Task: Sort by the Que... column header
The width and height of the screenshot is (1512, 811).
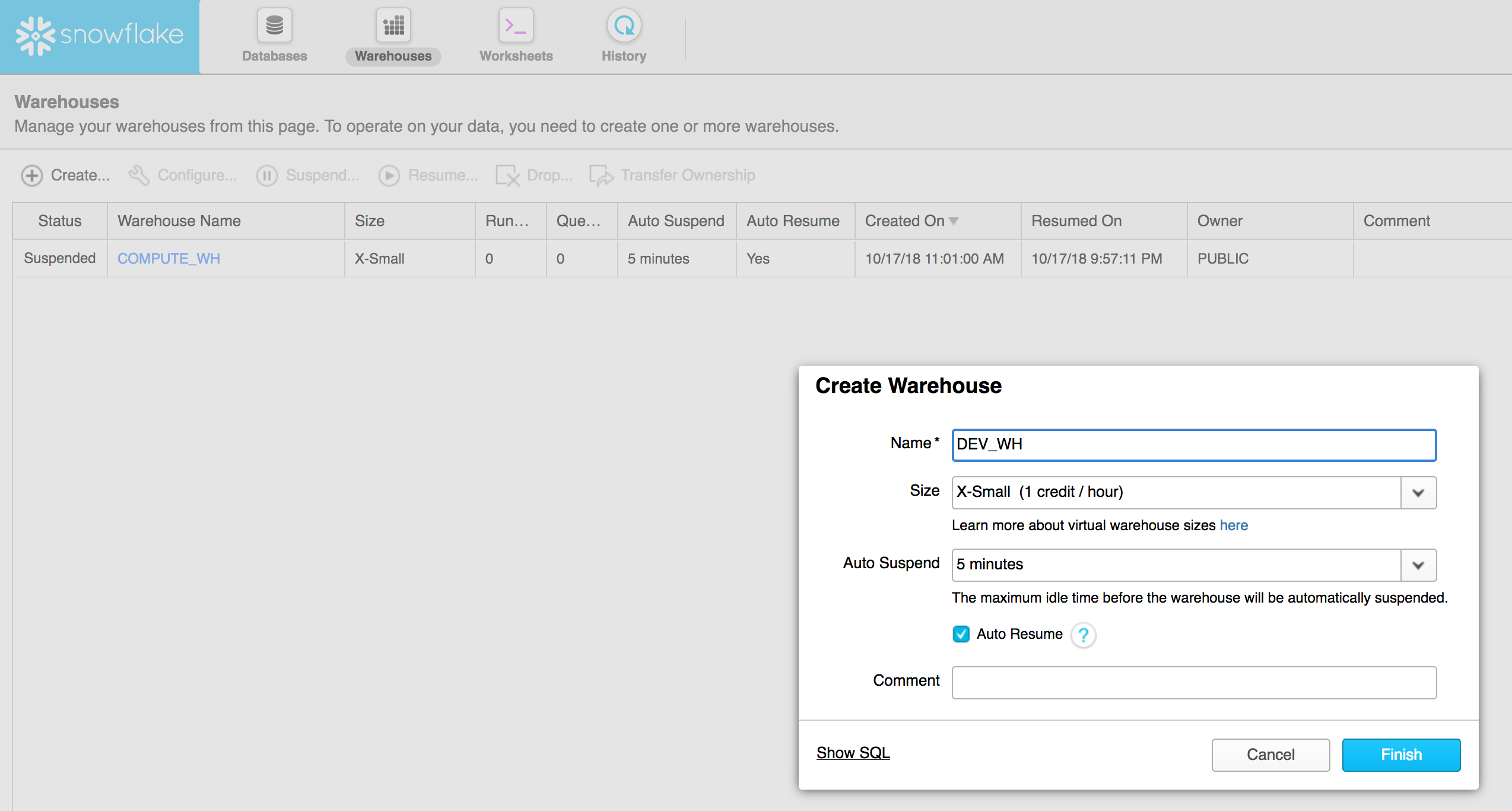Action: pos(582,221)
